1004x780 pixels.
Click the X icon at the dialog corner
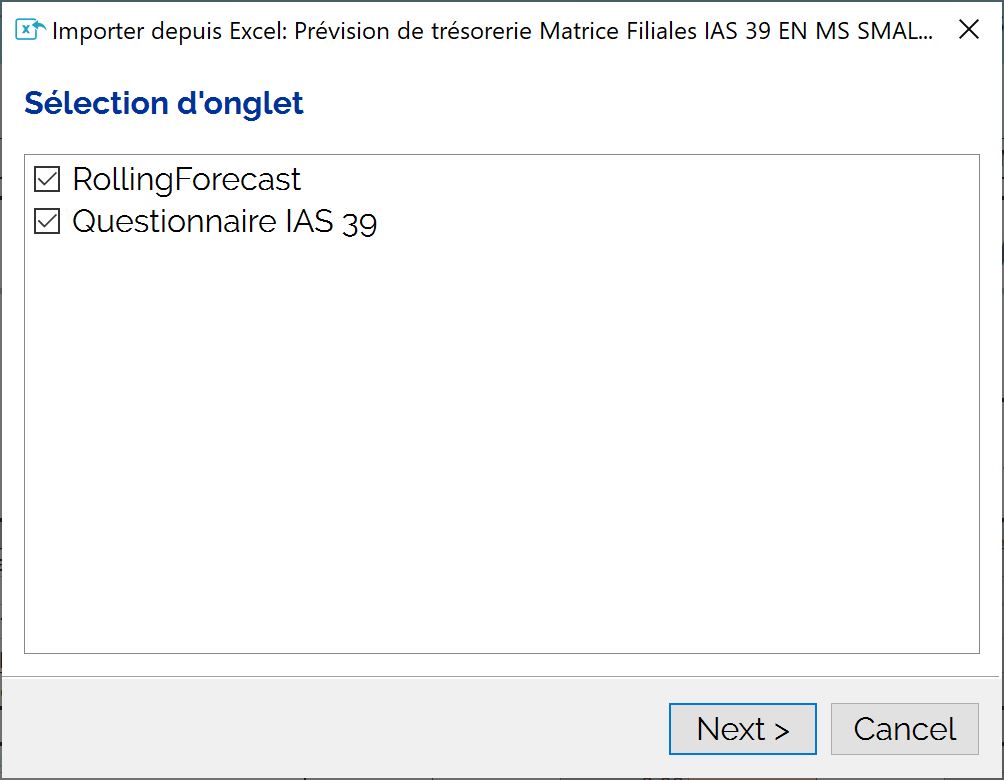(x=969, y=29)
